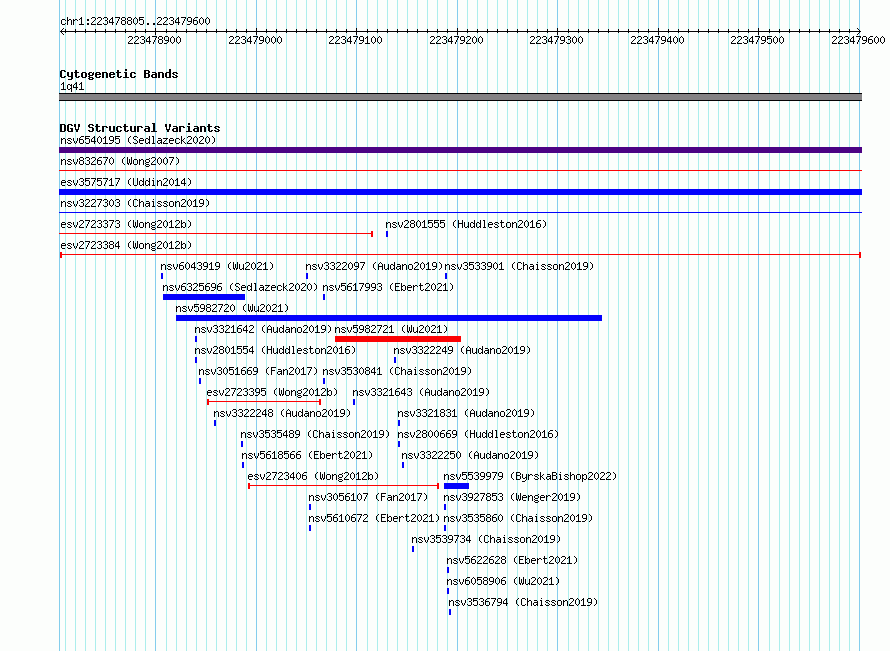Click nsv3321643 (Audano2019) label
Image resolution: width=890 pixels, height=651 pixels.
click(421, 392)
